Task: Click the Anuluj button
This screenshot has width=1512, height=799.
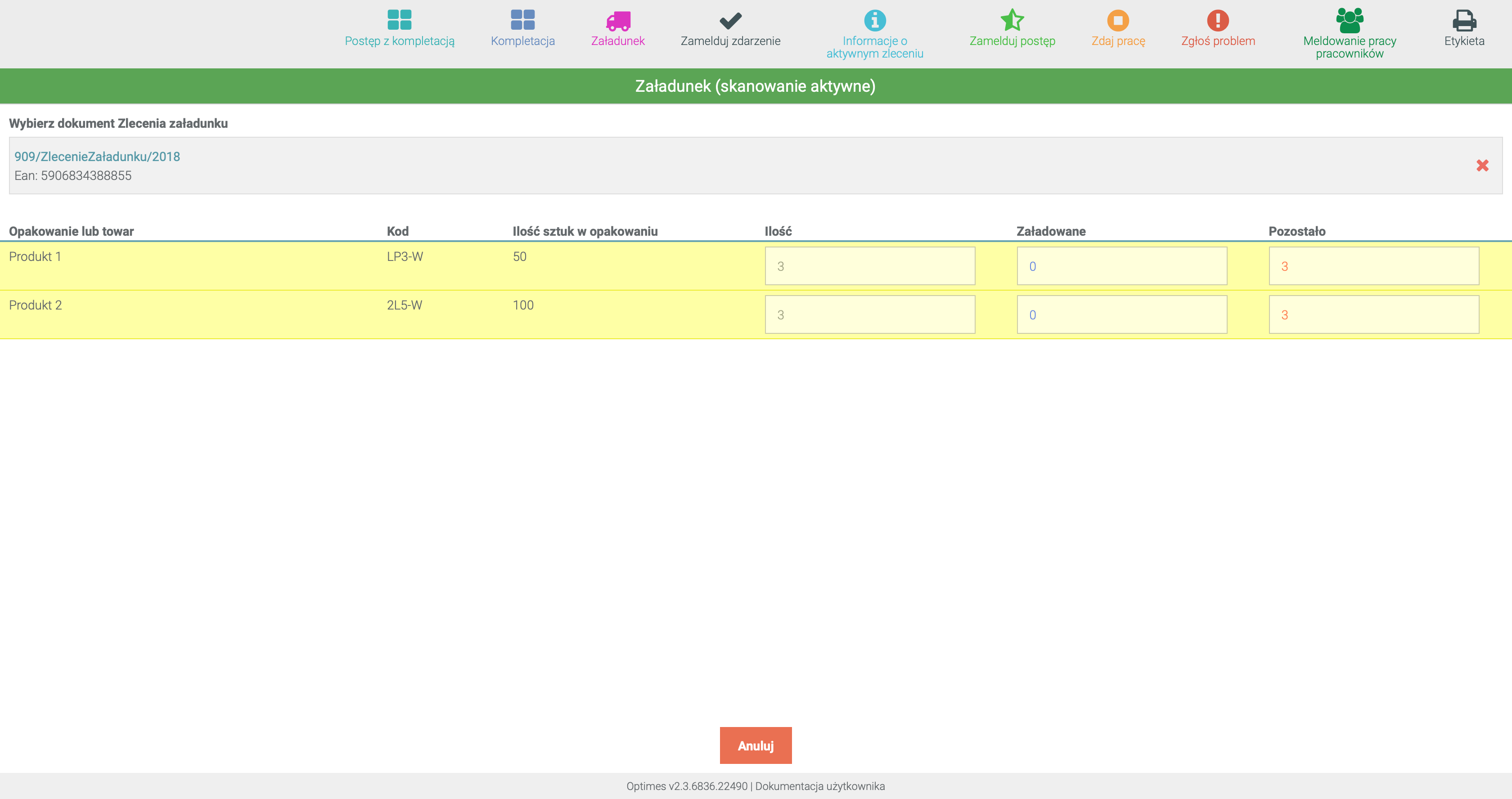Action: tap(756, 745)
